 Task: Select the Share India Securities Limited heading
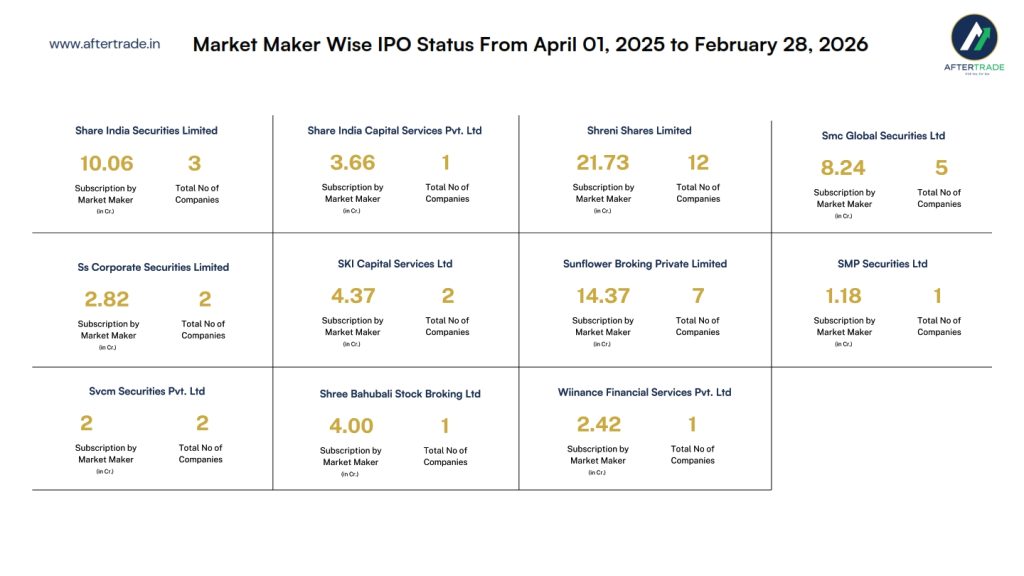tap(146, 131)
